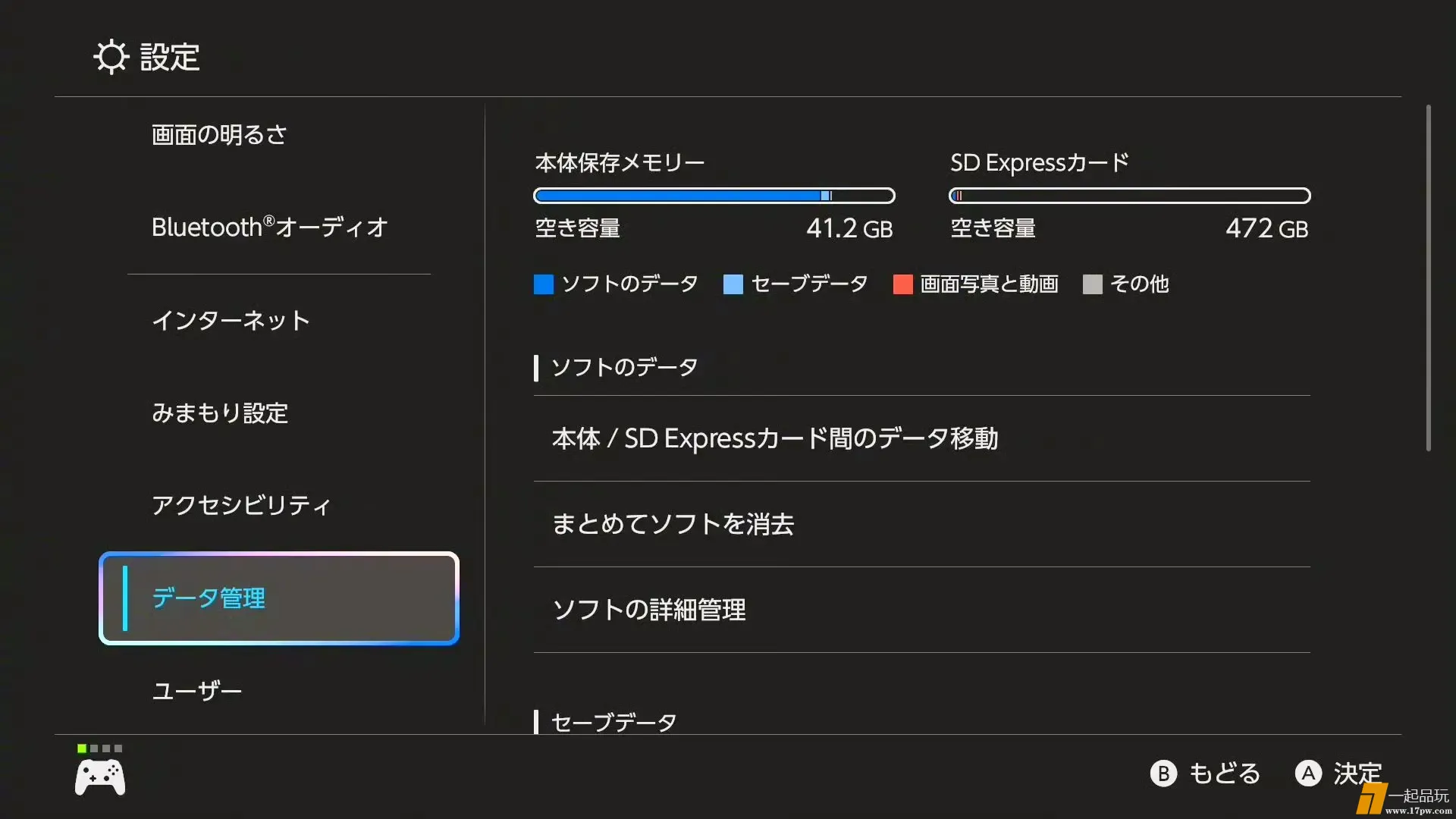Click the blue ソフトのデータ legend square
Screen dimensions: 1456x819
544,284
